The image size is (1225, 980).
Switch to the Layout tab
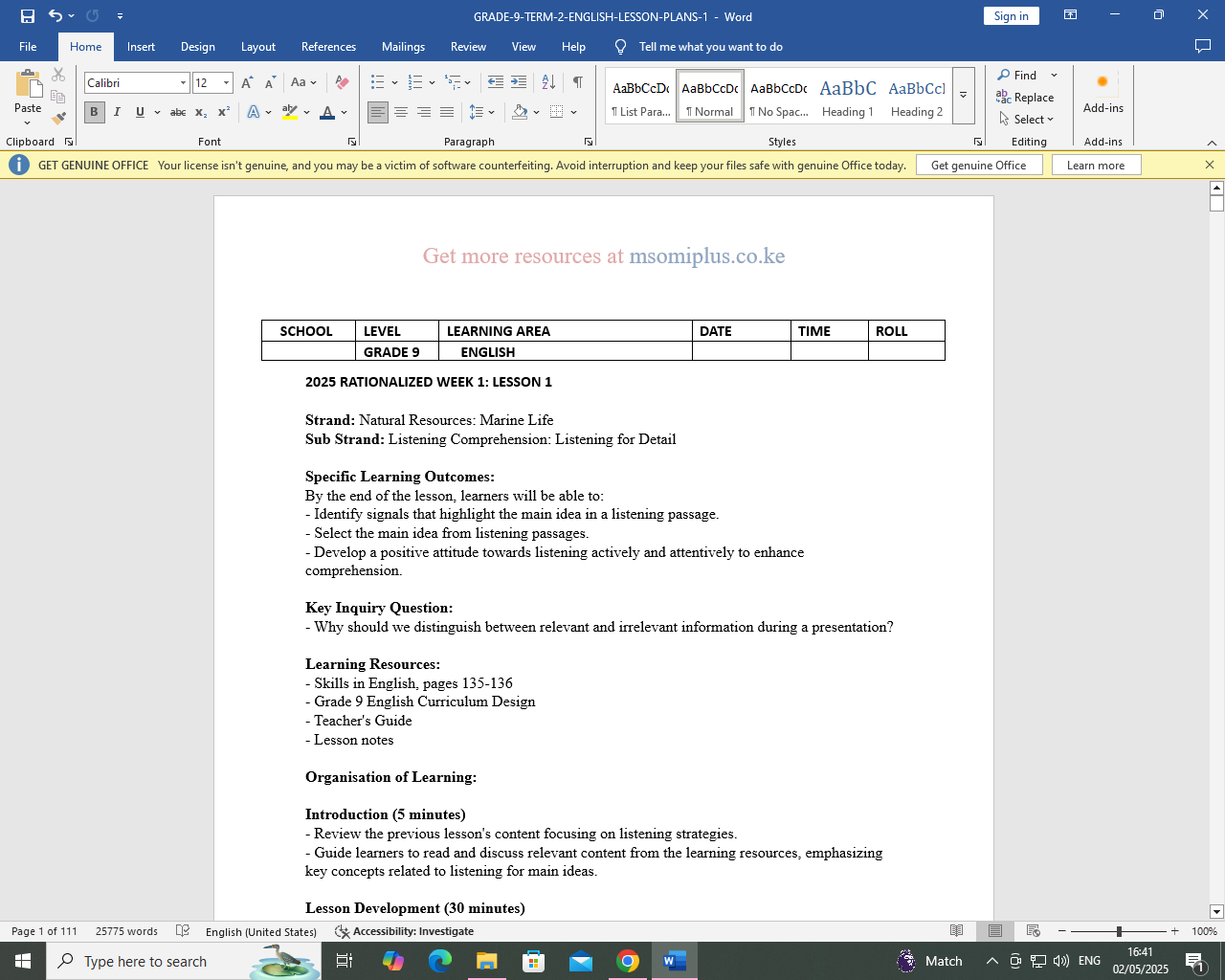(257, 47)
